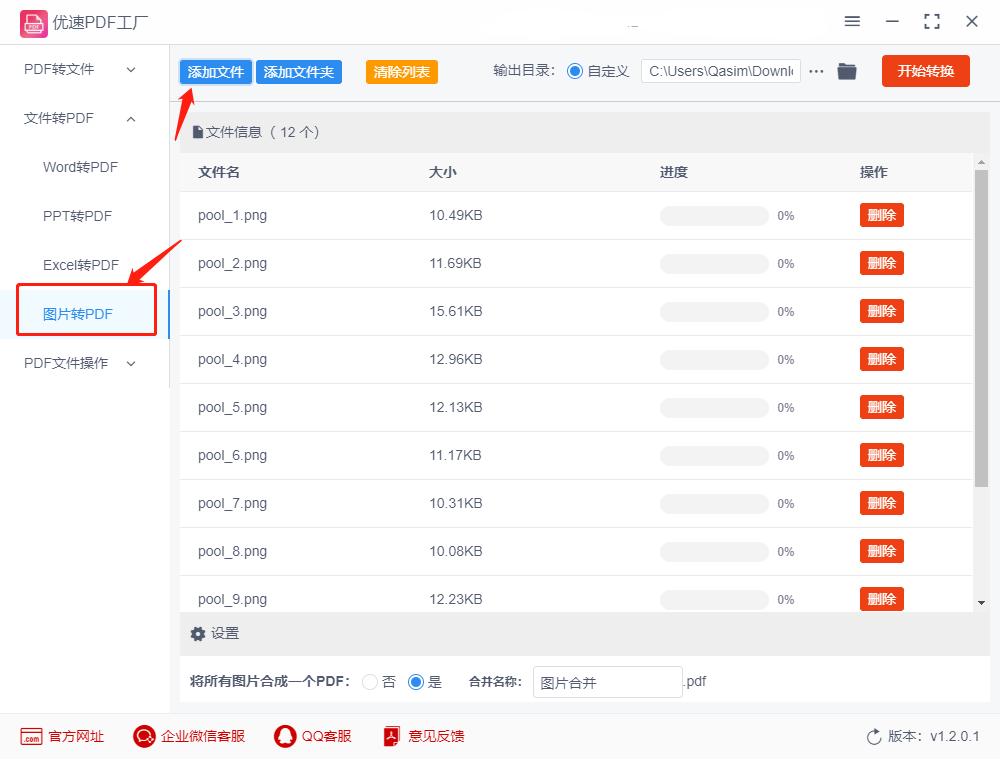The width and height of the screenshot is (1000, 760).
Task: Click the folder browse icon near output path
Action: (x=847, y=71)
